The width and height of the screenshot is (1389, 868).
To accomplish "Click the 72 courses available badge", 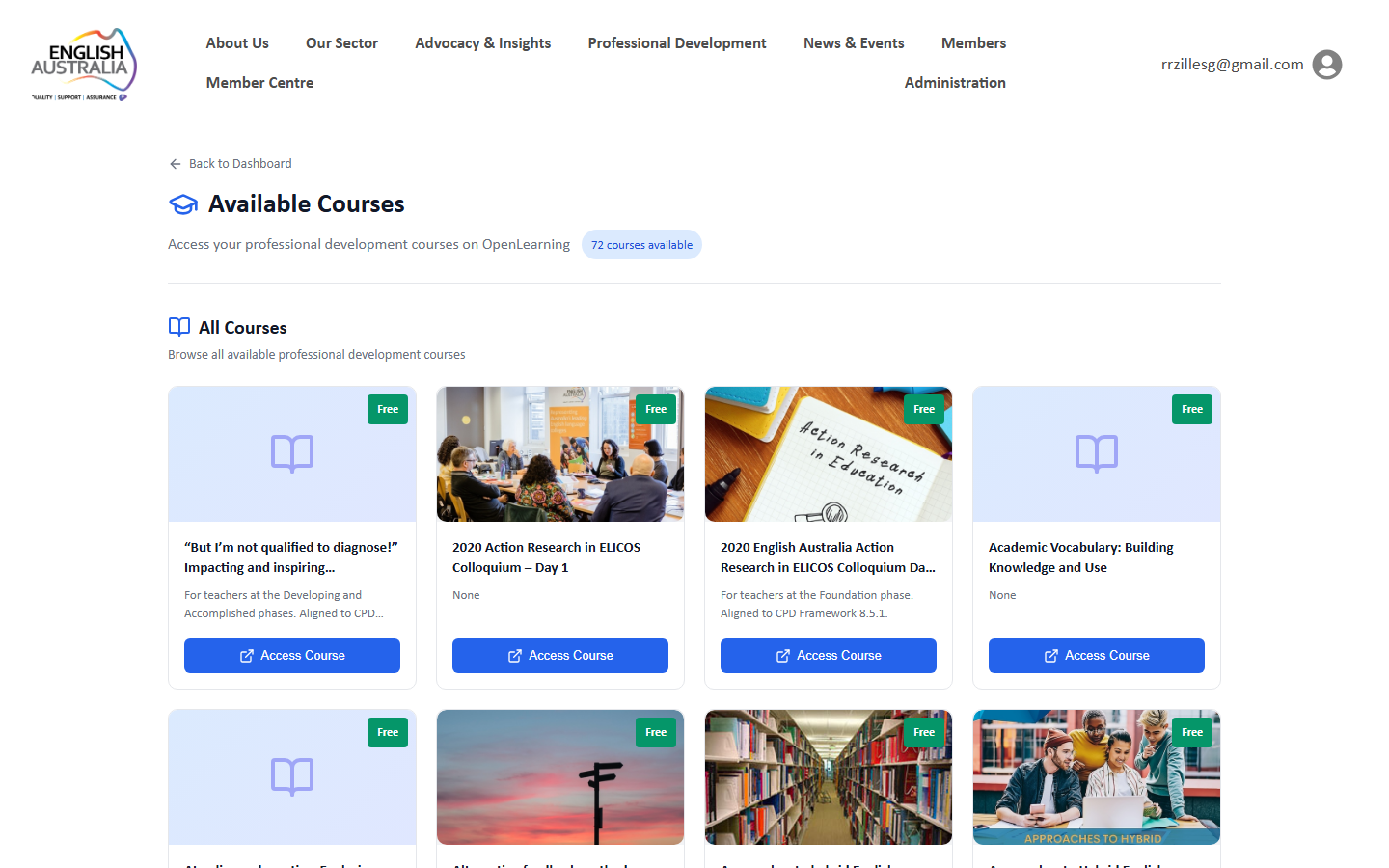I will pyautogui.click(x=641, y=245).
